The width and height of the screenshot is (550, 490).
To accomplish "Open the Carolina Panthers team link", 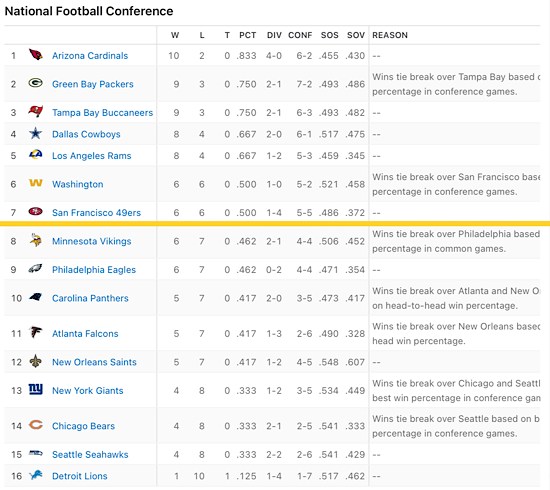I will tap(90, 298).
